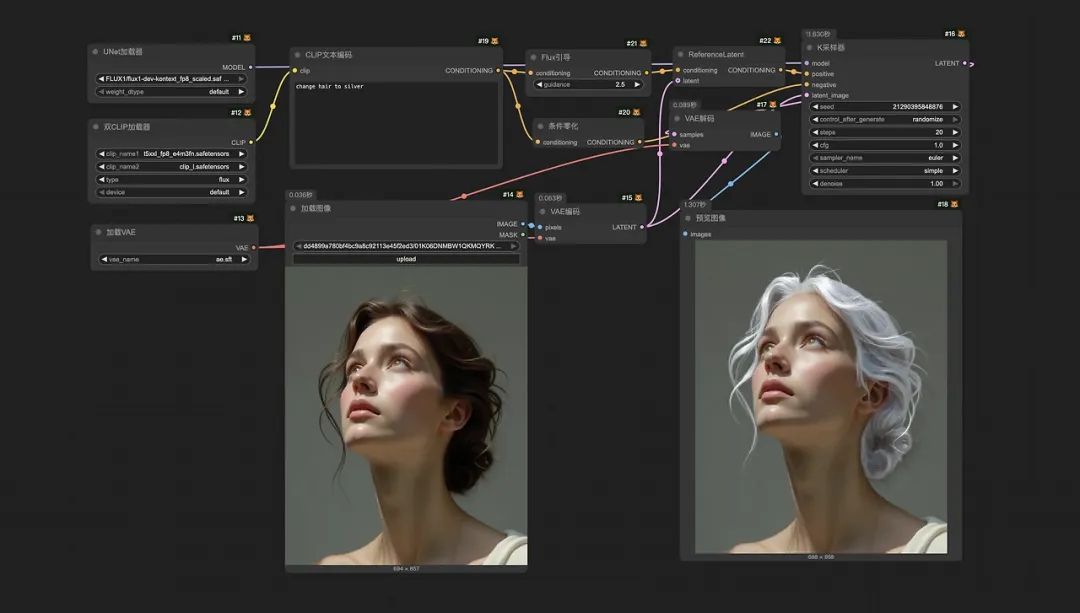
Task: Click the fox badge icon on node #12
Action: coord(247,113)
